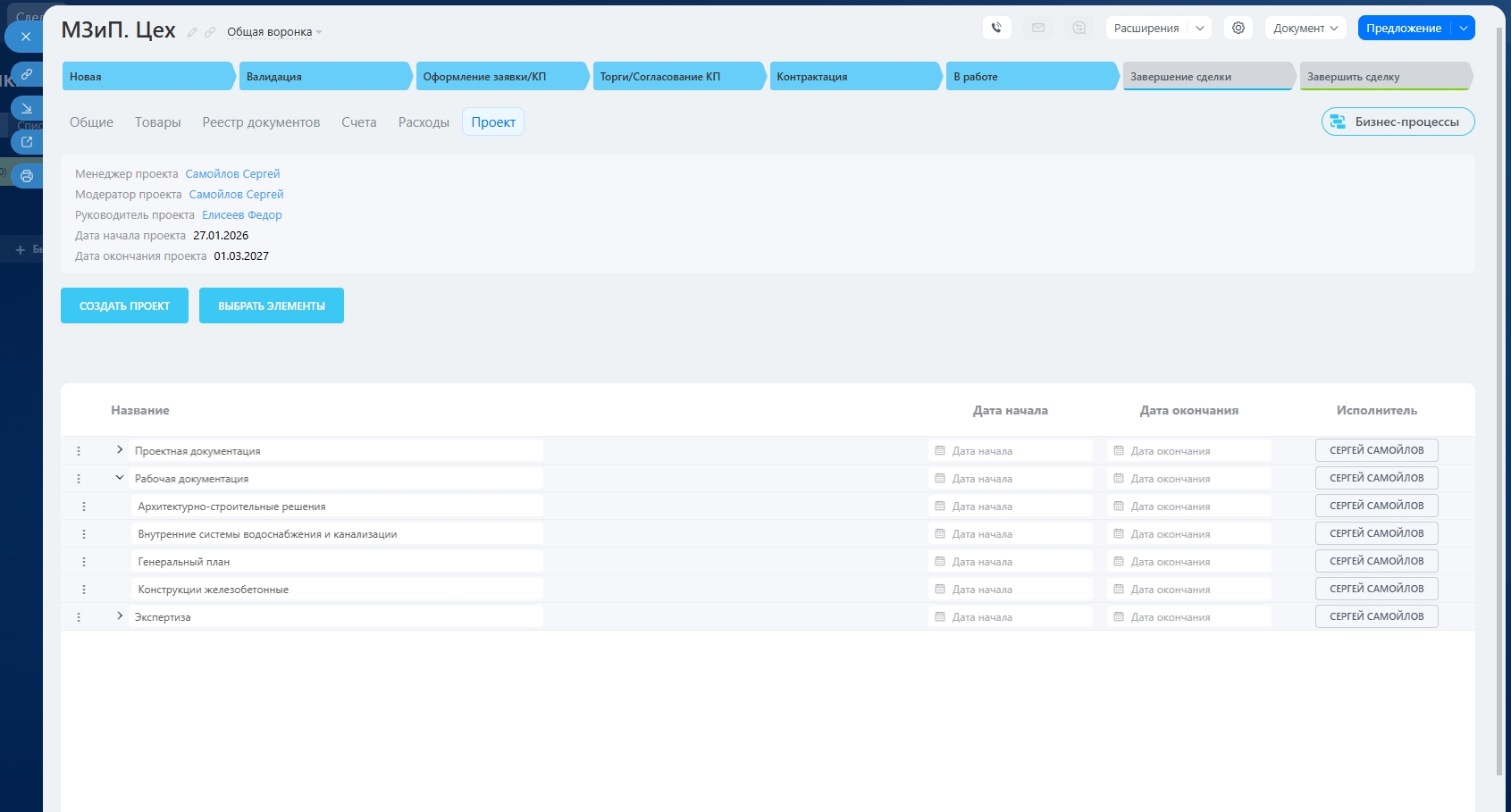This screenshot has height=812, width=1511.
Task: Click the three-dot menu of the Генеральный план row
Action: pyautogui.click(x=84, y=562)
